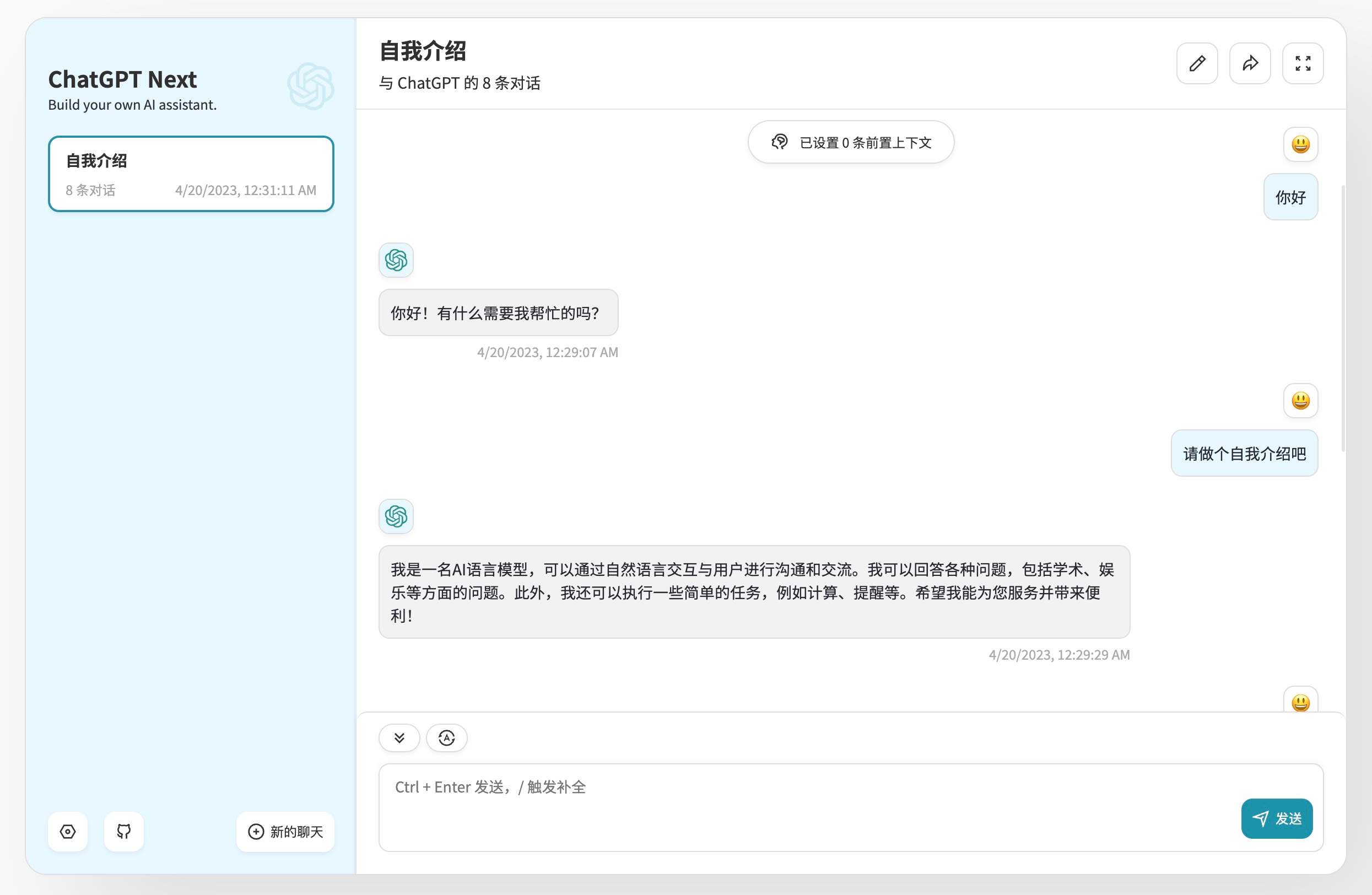The width and height of the screenshot is (1372, 895).
Task: Click the message input field
Action: tap(851, 807)
